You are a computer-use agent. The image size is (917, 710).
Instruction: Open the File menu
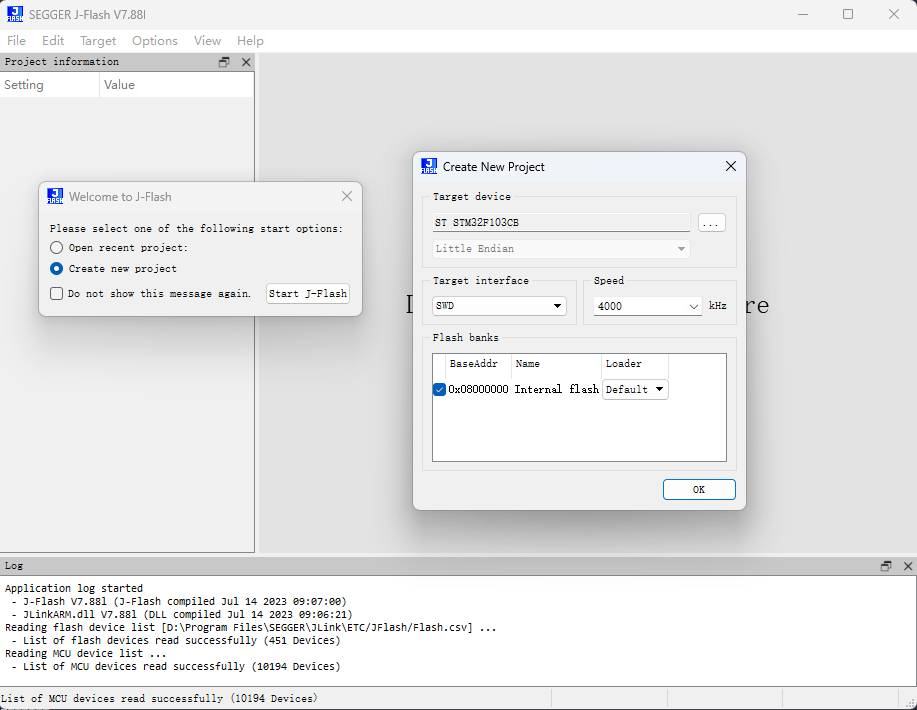pyautogui.click(x=16, y=41)
